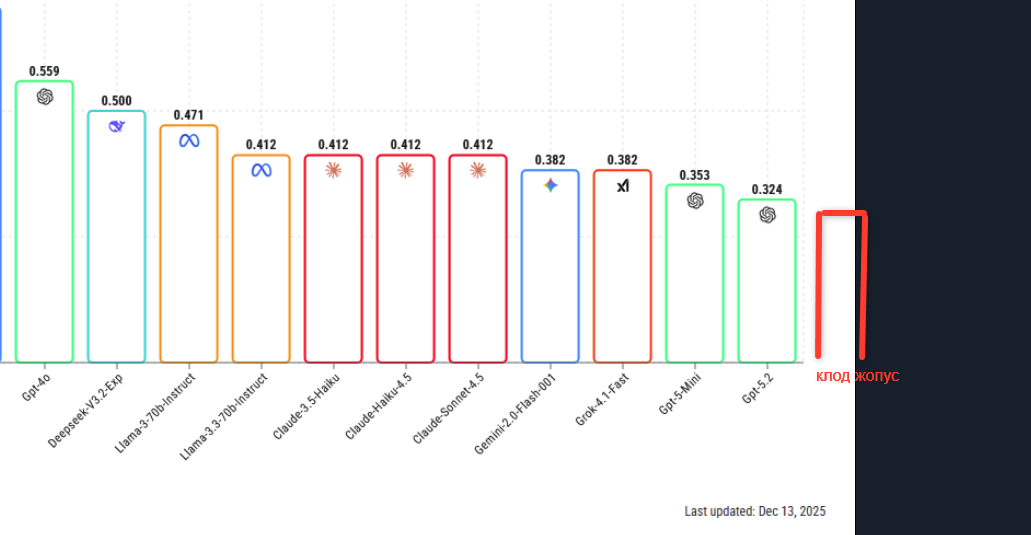Viewport: 1031px width, 535px height.
Task: Click OpenAI icon on the Gpt-5-Mini bar
Action: [695, 200]
